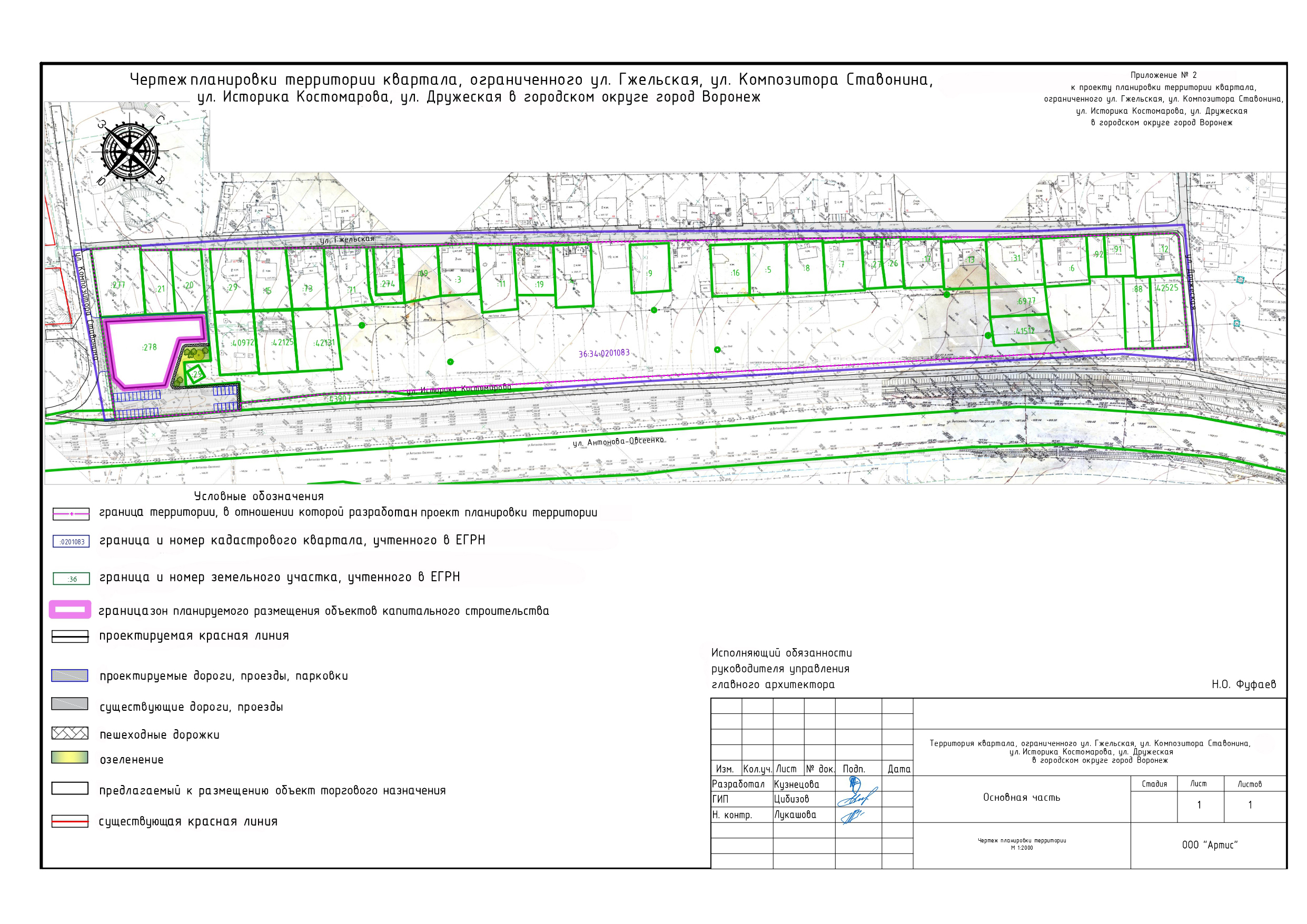
Task: Click the parcel labeled :42131
Action: (x=324, y=343)
